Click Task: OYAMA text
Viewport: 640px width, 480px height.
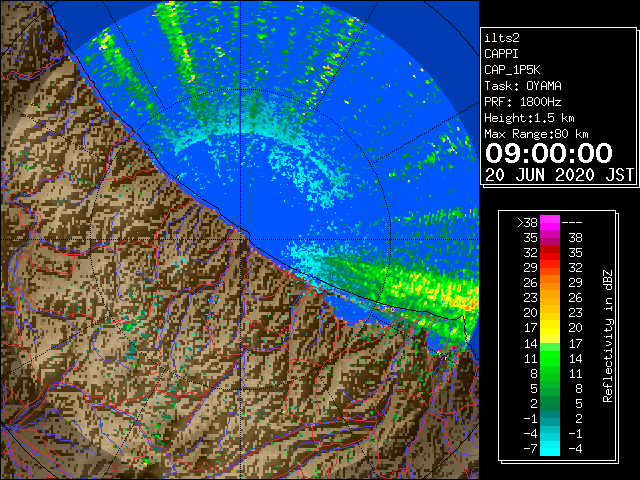pyautogui.click(x=523, y=86)
